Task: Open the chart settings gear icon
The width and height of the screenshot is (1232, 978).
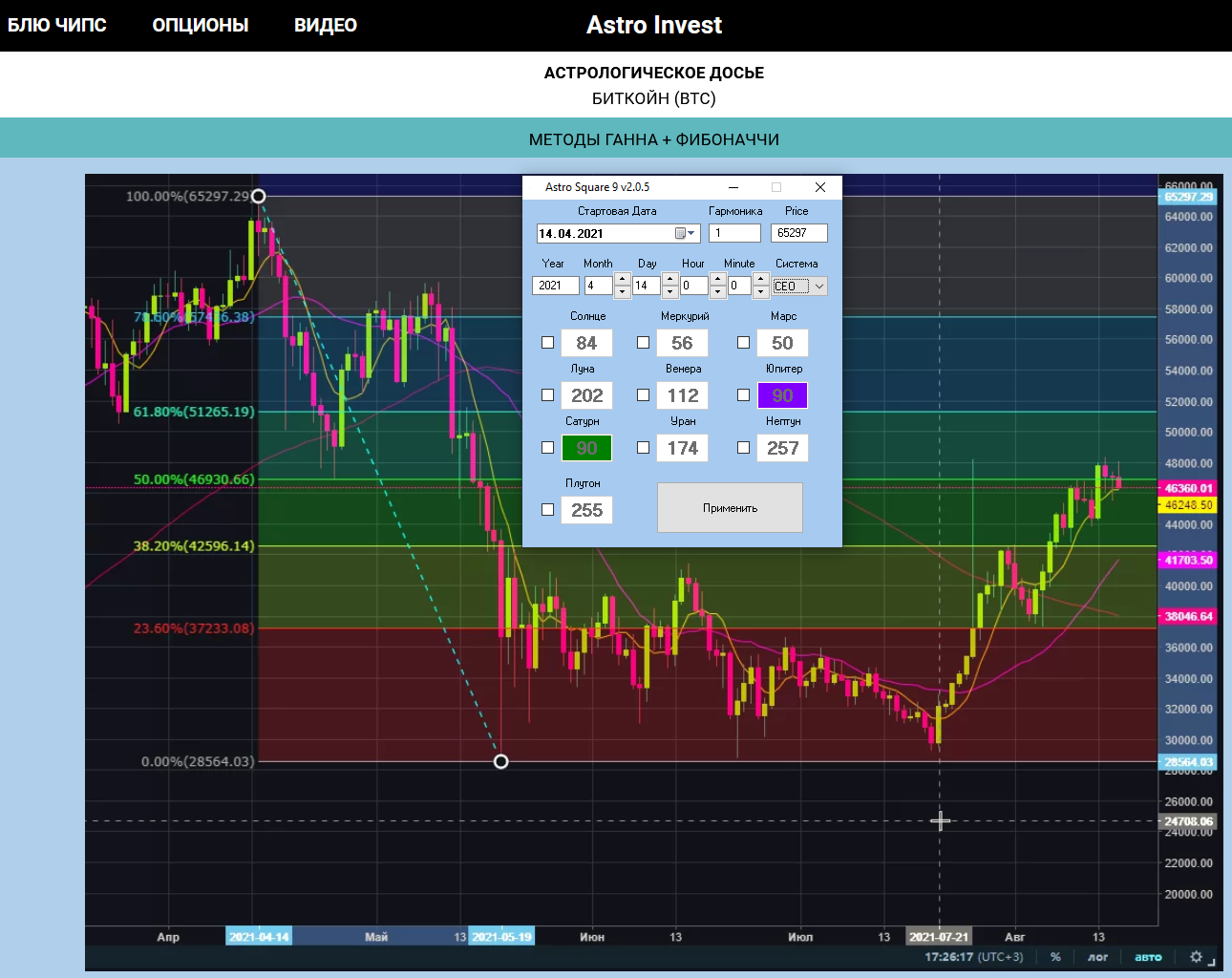Action: 1196,957
